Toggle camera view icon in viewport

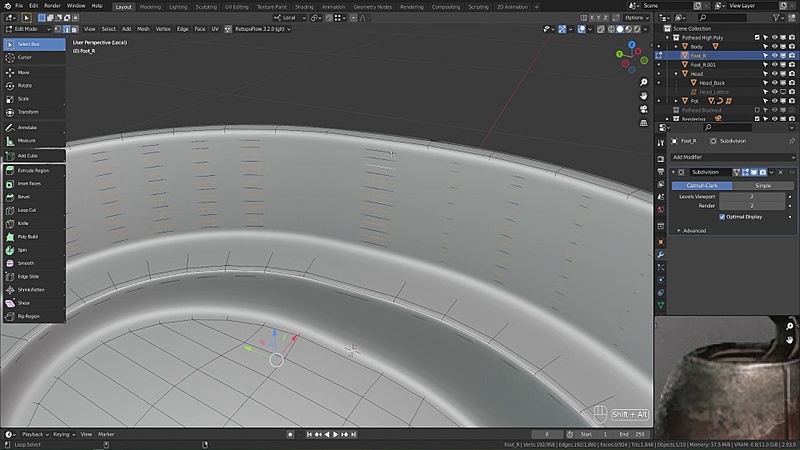tap(643, 109)
